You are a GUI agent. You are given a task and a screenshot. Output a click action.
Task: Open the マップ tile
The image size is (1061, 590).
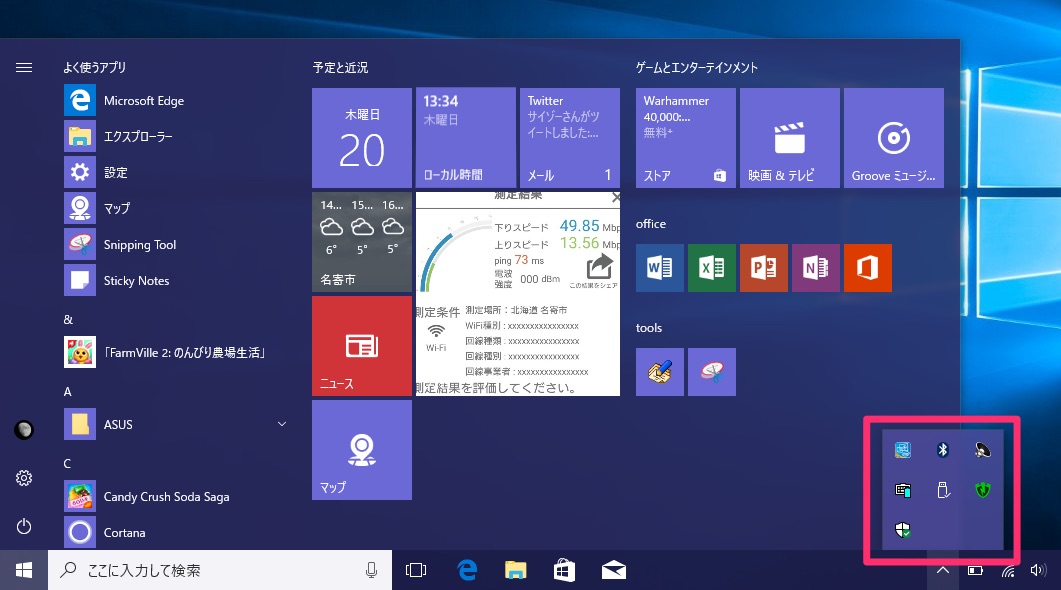[x=361, y=450]
